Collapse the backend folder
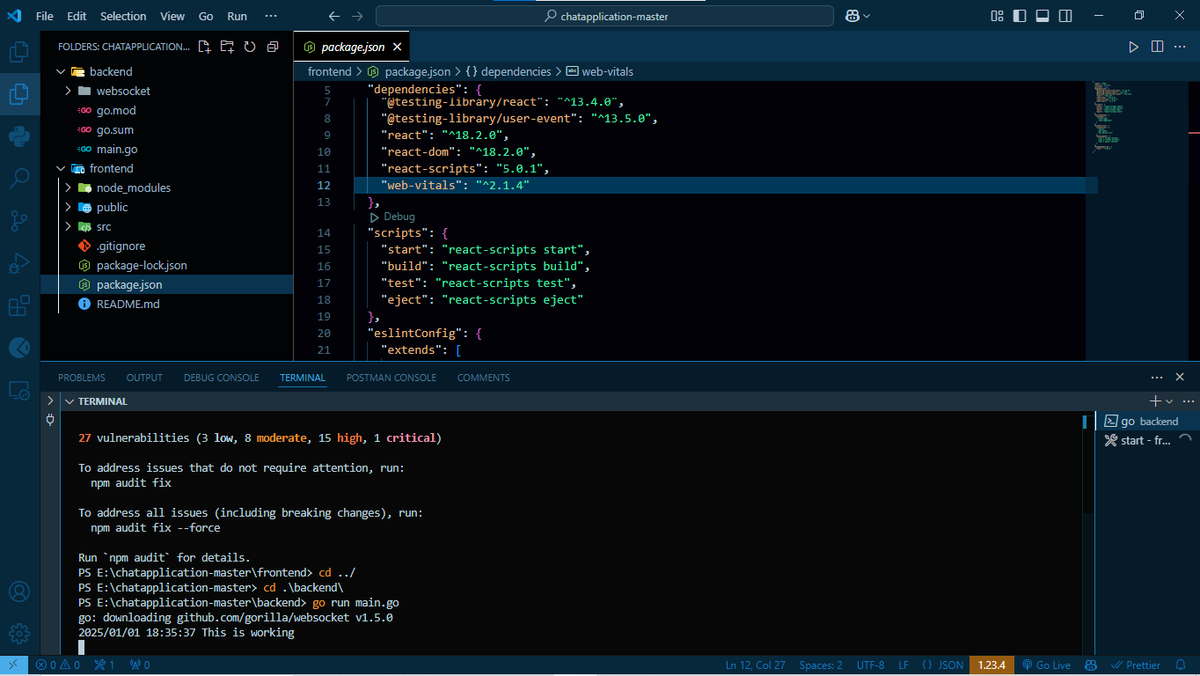The width and height of the screenshot is (1200, 676). 62,72
